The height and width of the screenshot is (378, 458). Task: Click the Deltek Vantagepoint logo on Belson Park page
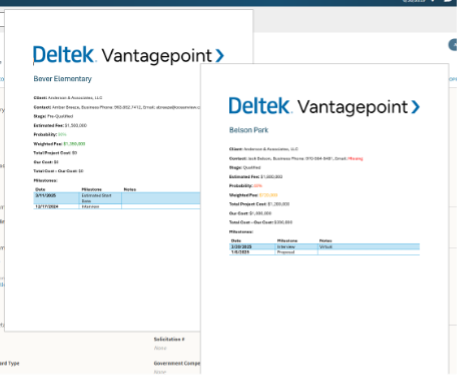pyautogui.click(x=324, y=106)
